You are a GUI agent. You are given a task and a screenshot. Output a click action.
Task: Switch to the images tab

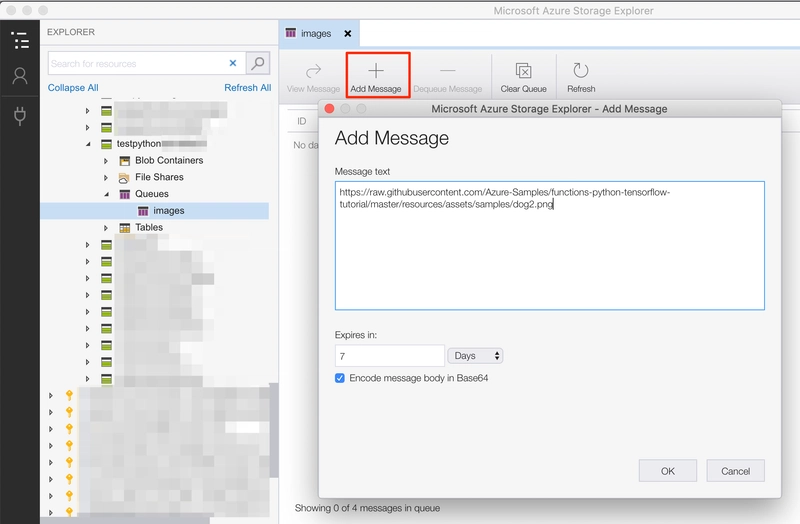click(x=315, y=33)
